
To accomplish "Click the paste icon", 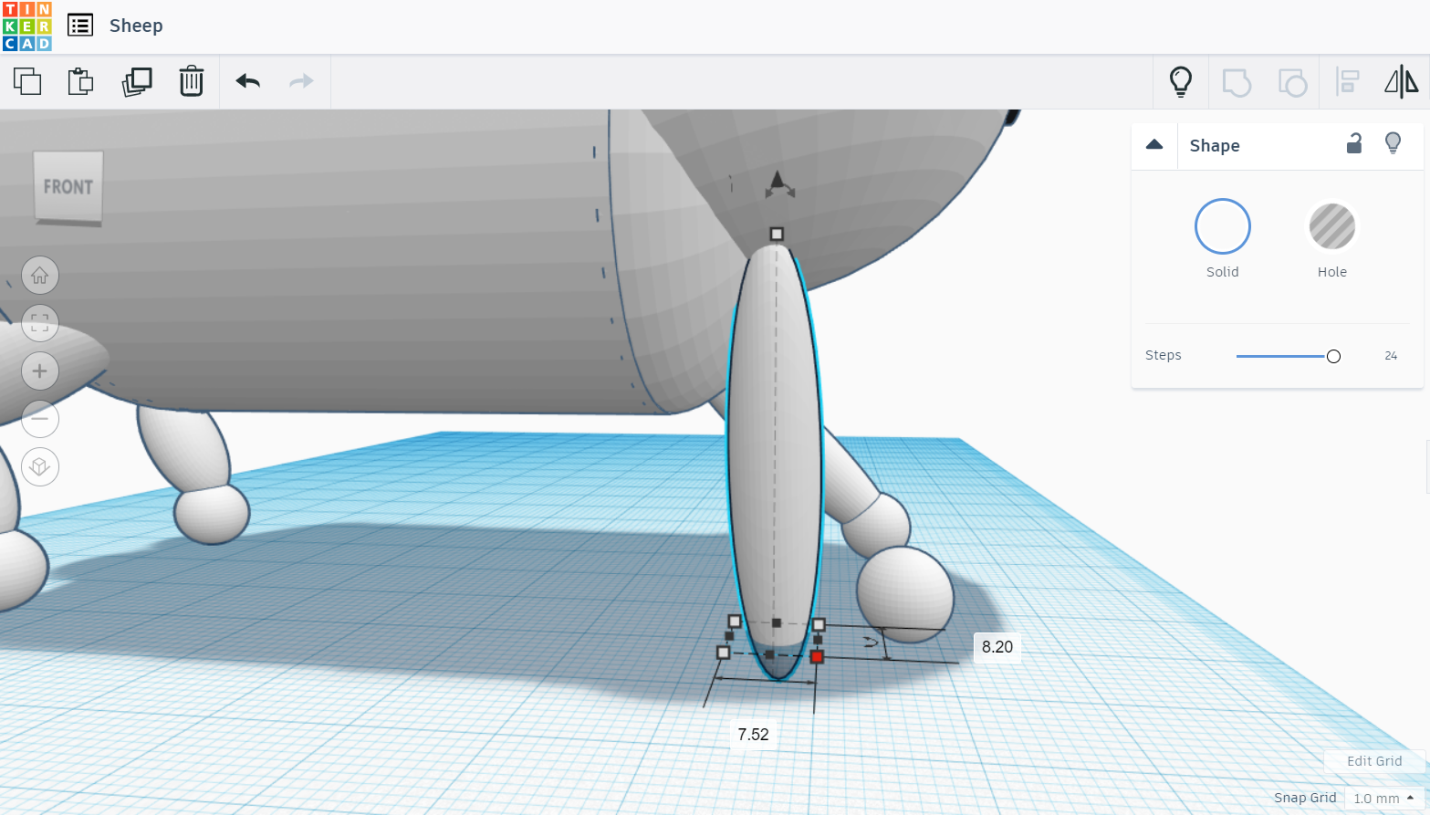I will (80, 81).
